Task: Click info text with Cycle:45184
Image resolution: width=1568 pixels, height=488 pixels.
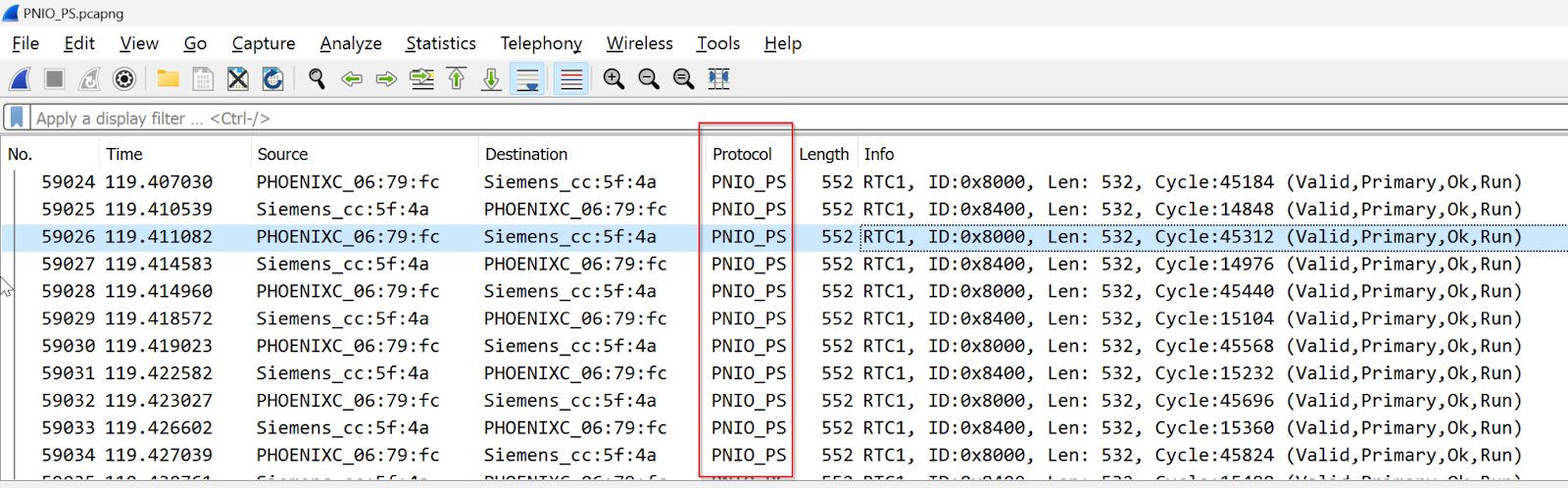Action: [1192, 182]
